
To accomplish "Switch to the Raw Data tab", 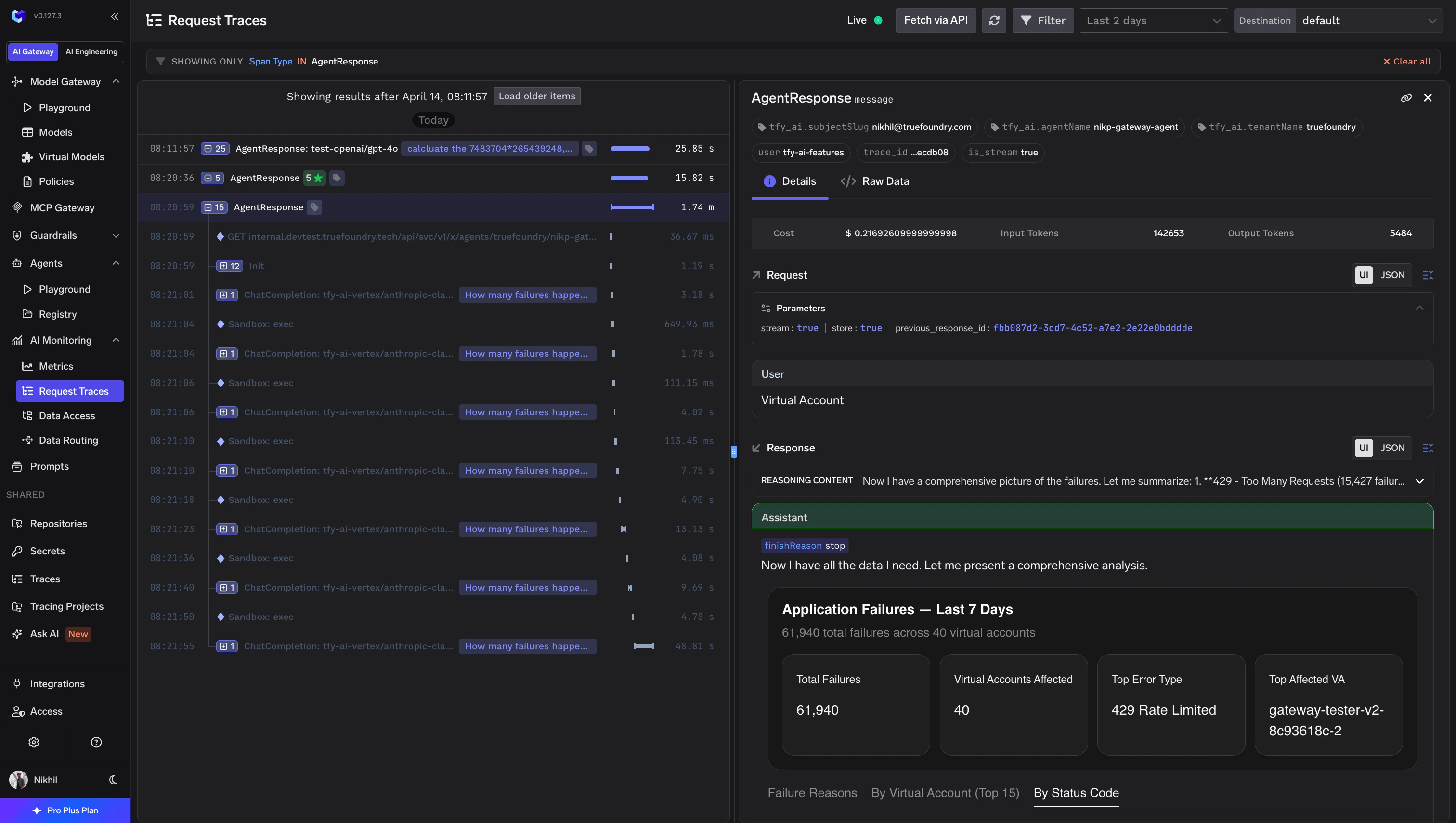I will pos(885,181).
